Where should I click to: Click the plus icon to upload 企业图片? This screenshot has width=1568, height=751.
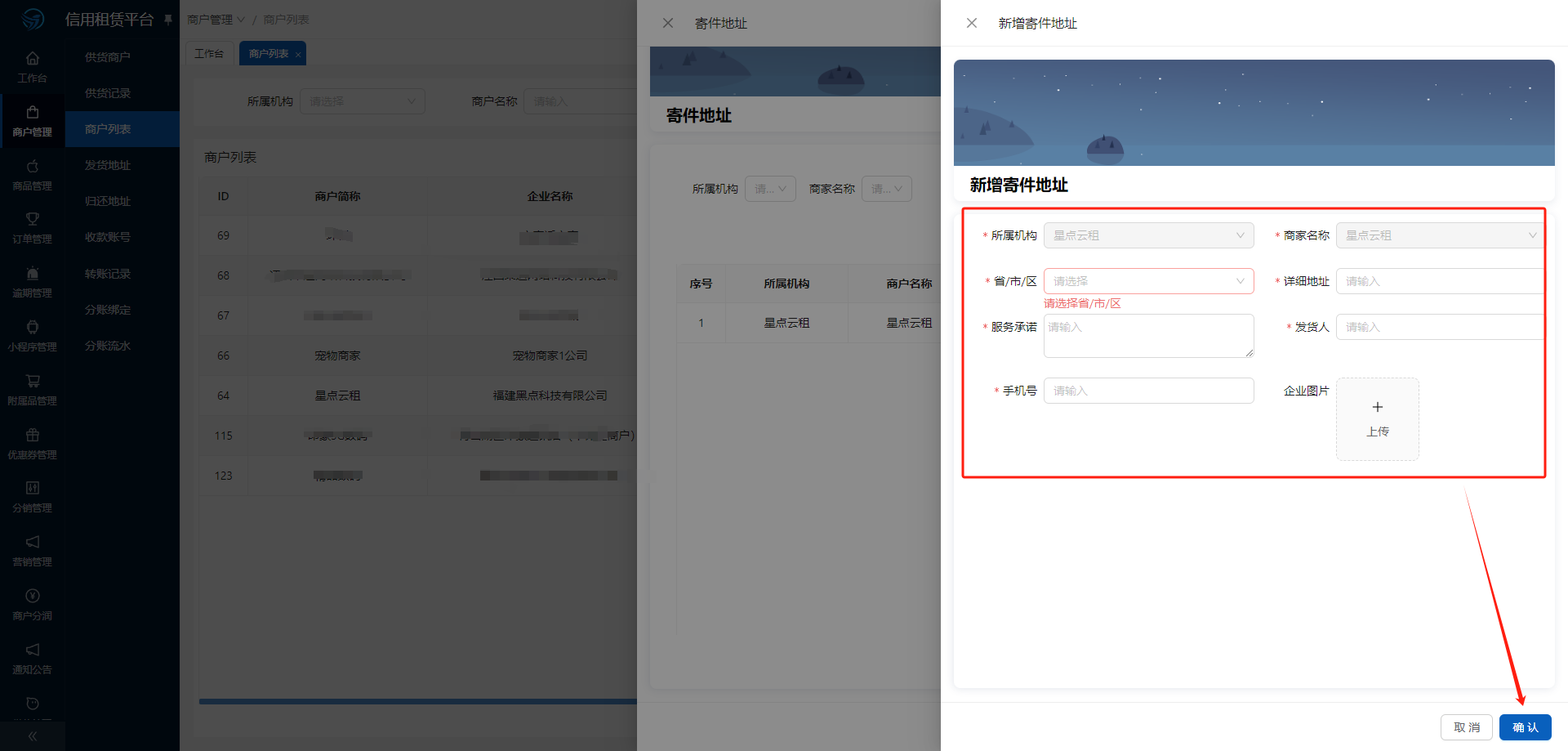coord(1378,407)
